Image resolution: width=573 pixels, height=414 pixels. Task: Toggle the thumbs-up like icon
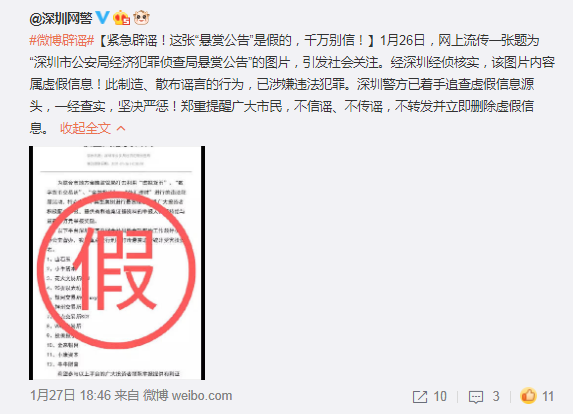tap(528, 395)
